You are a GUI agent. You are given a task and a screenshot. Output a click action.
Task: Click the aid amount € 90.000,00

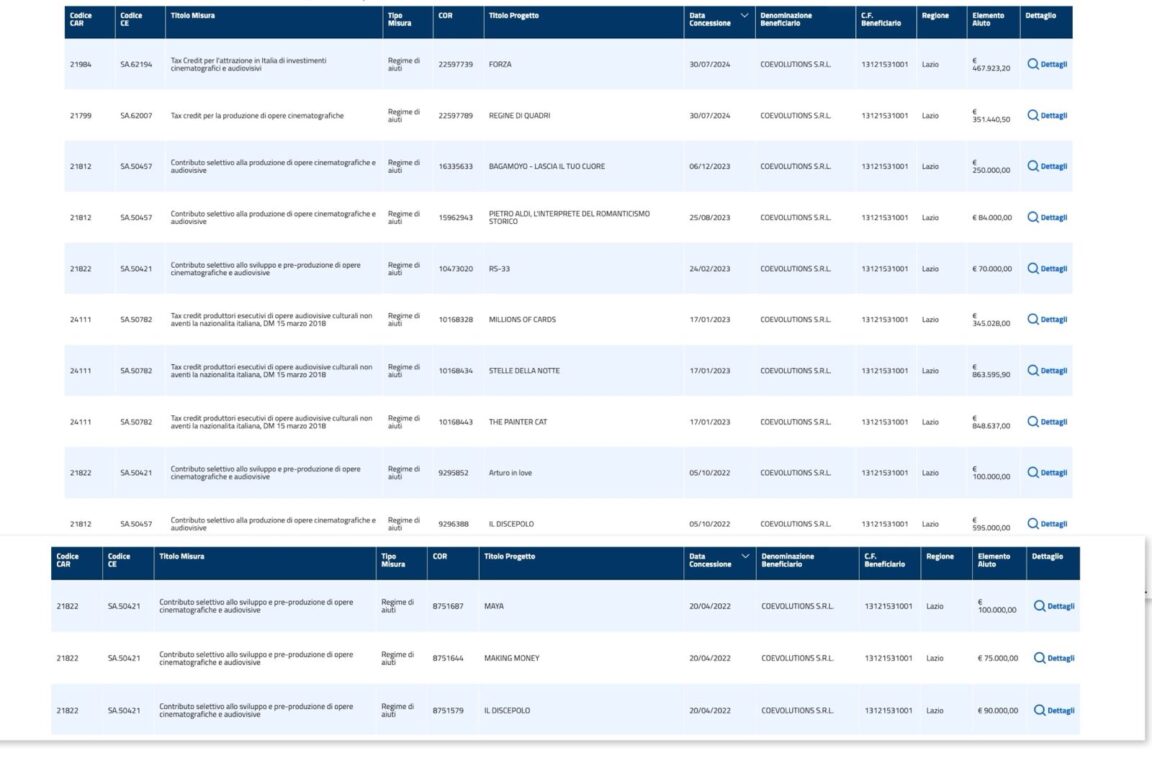tap(998, 711)
